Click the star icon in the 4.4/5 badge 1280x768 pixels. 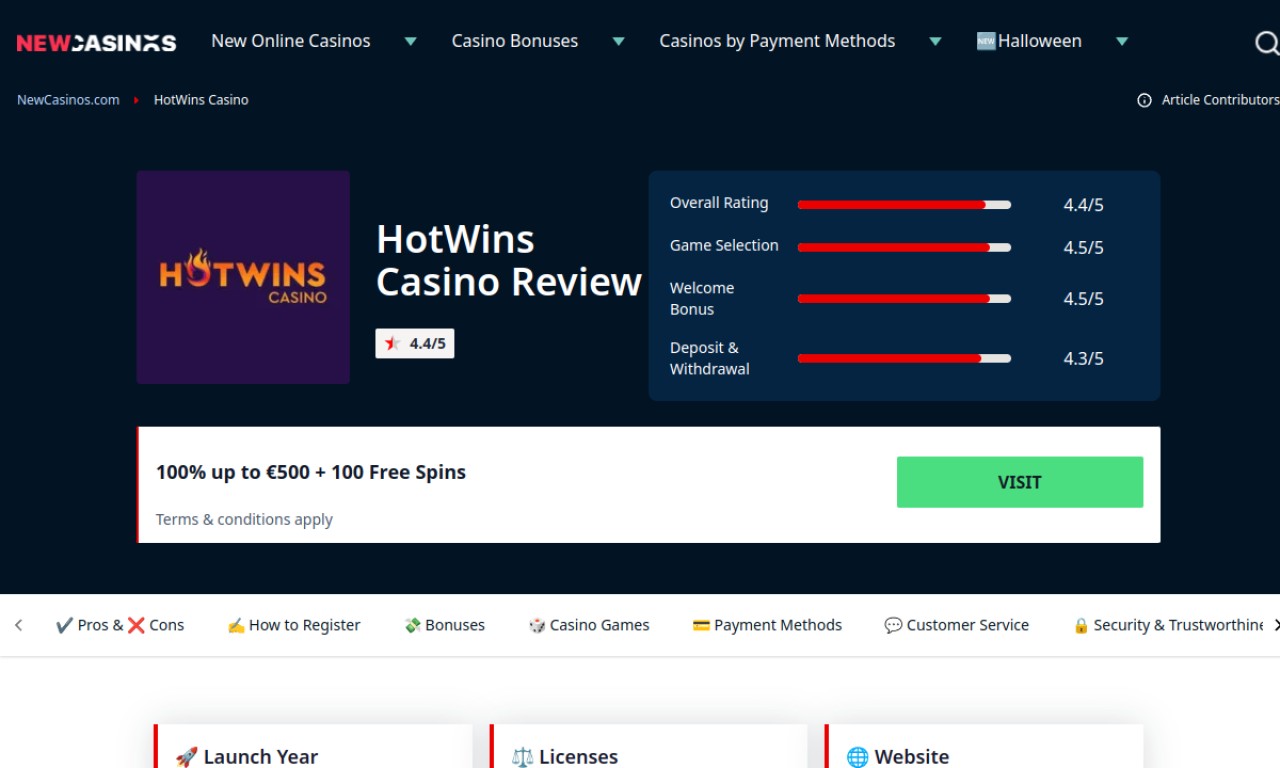tap(392, 344)
